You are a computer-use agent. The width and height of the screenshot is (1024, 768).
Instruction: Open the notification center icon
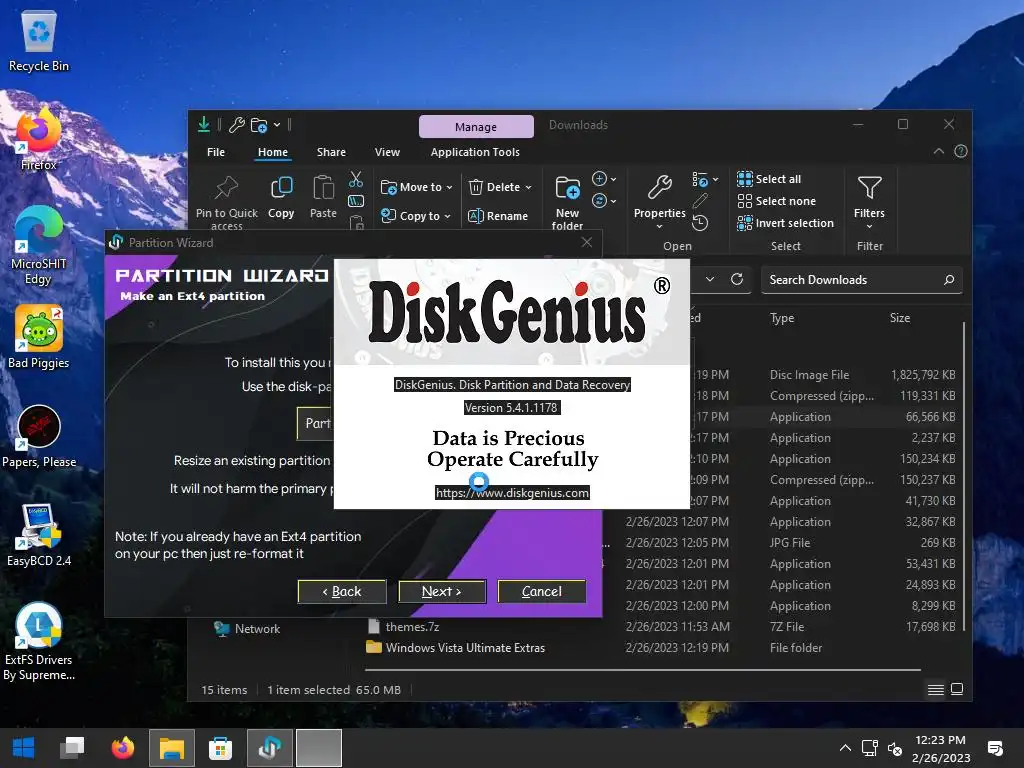click(x=995, y=748)
